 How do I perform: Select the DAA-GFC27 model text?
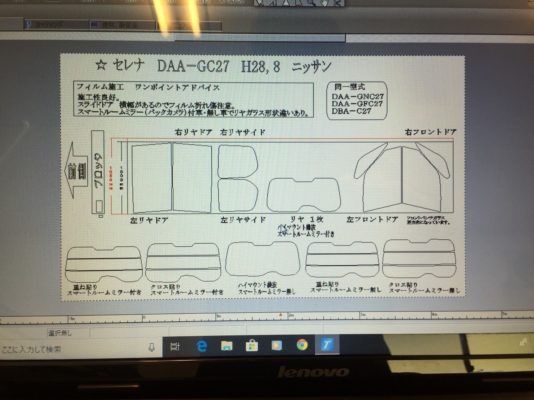357,103
